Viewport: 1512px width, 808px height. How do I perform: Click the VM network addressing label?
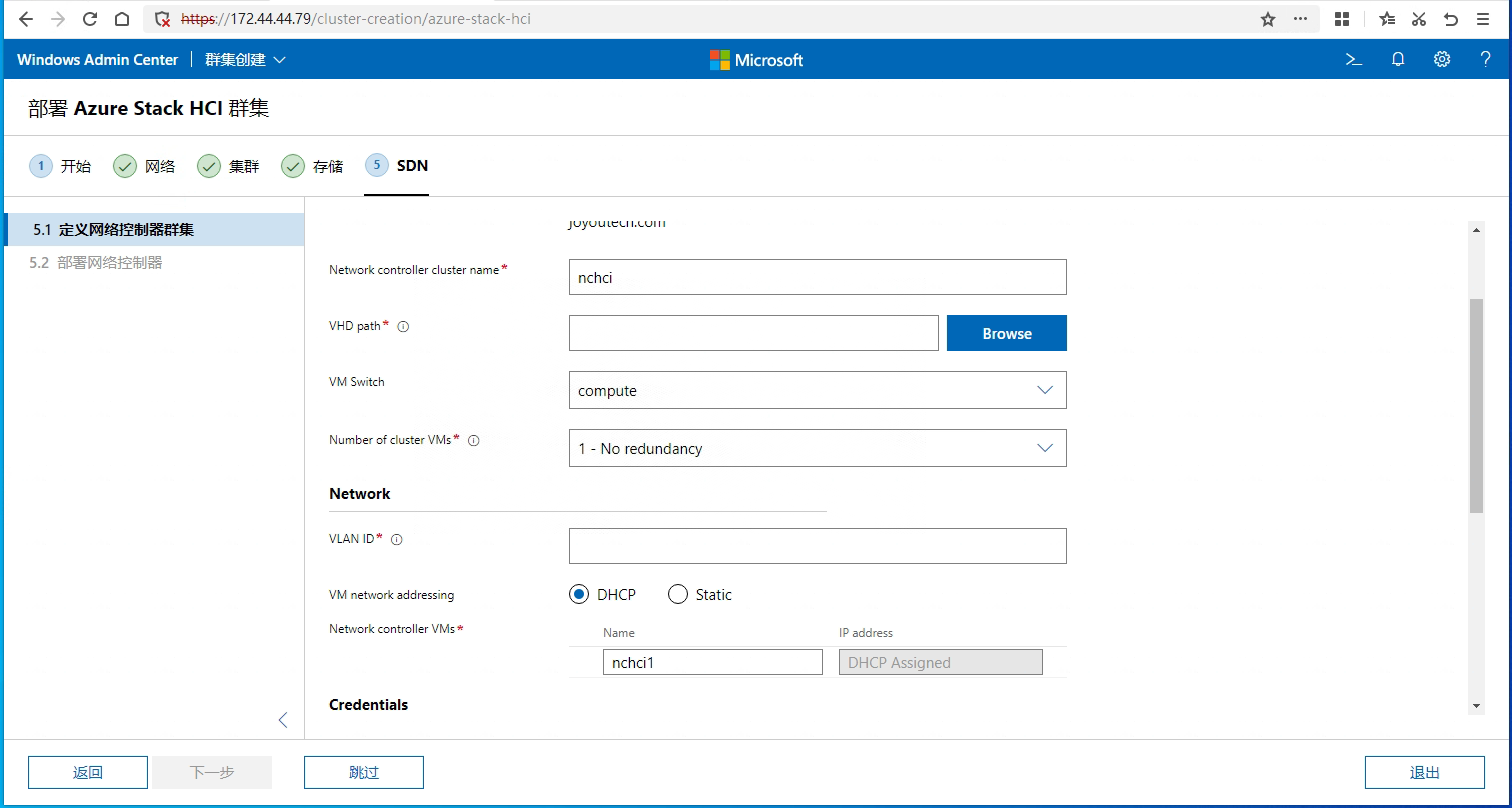click(392, 595)
